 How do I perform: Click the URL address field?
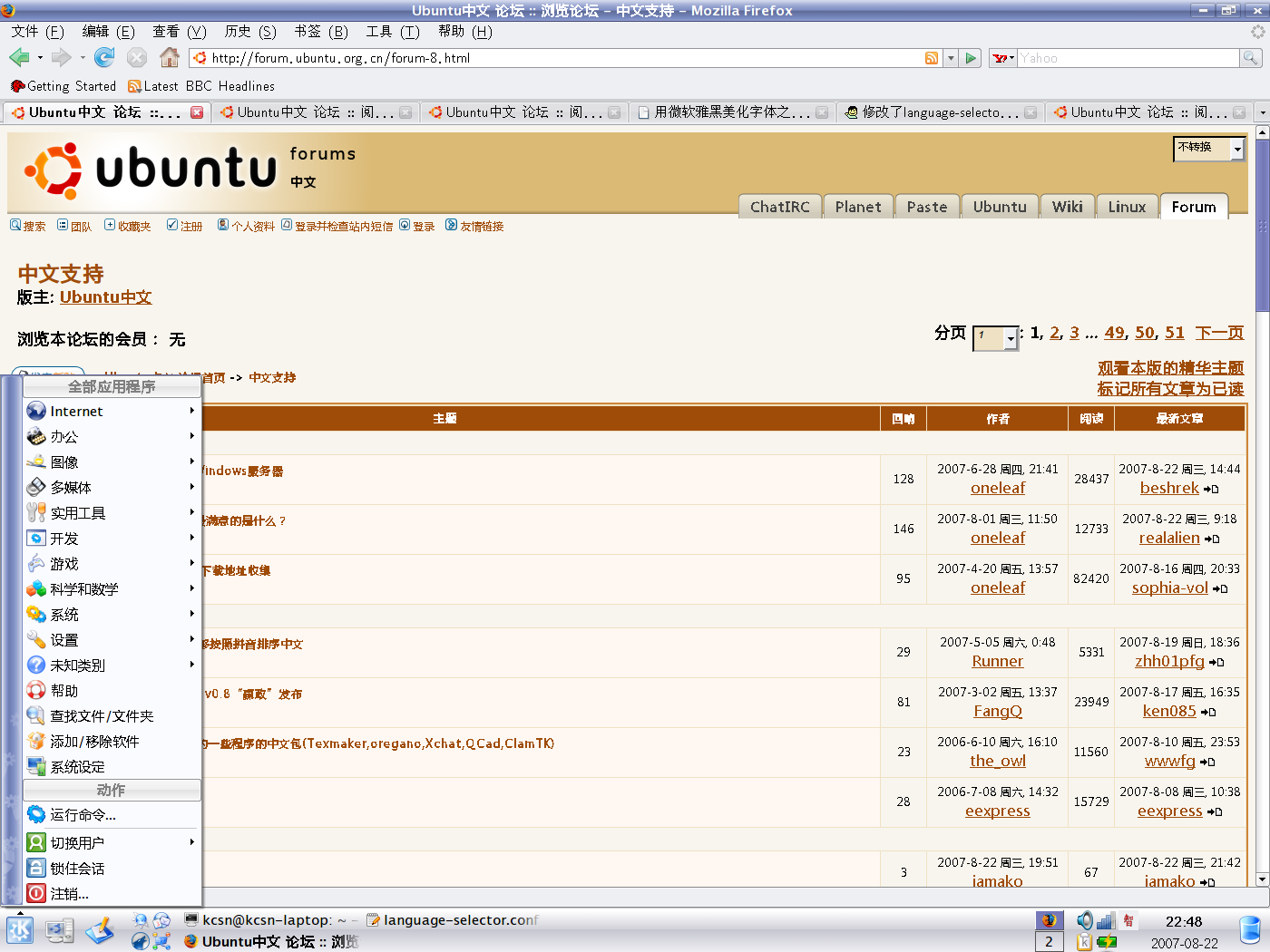[x=567, y=58]
